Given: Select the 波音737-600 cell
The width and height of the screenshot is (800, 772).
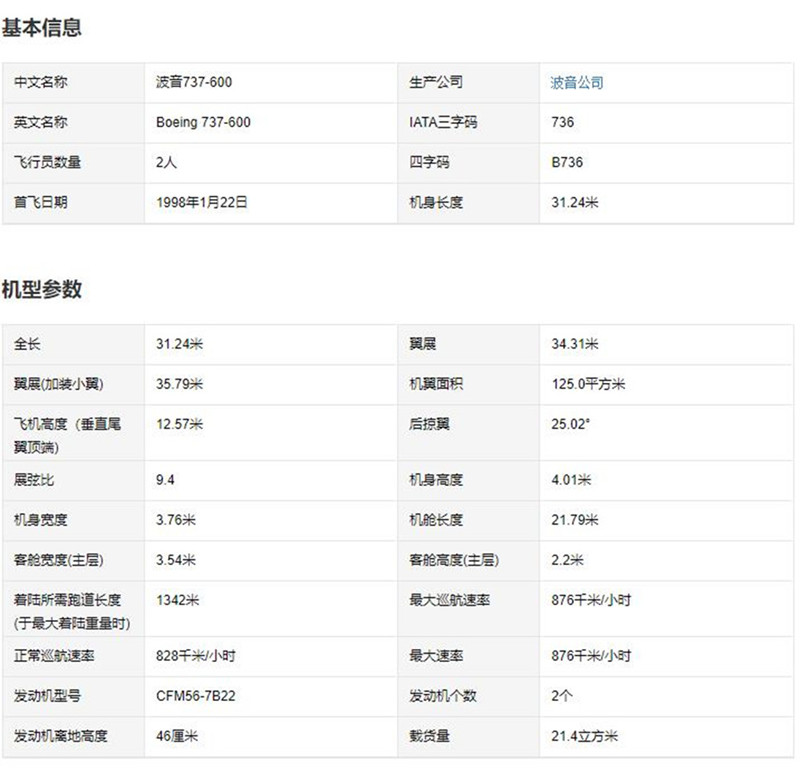Looking at the screenshot, I should (x=194, y=82).
